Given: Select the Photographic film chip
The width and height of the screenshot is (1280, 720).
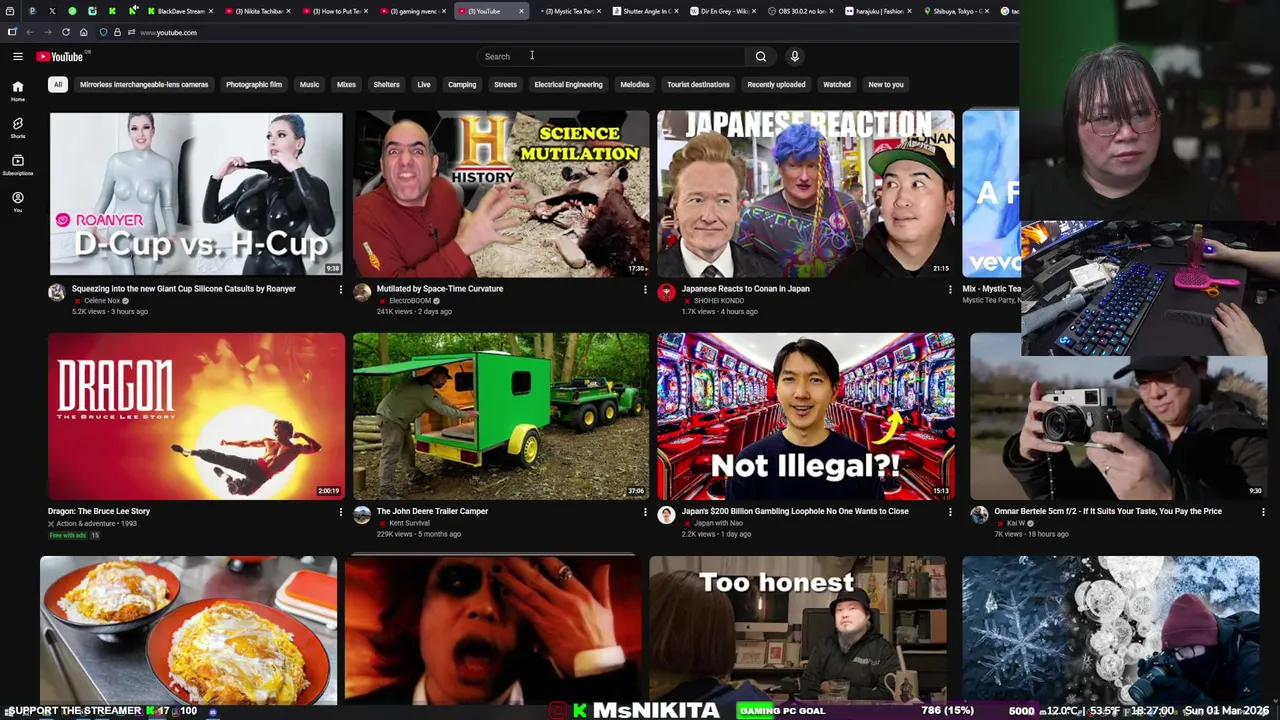Looking at the screenshot, I should pyautogui.click(x=254, y=84).
